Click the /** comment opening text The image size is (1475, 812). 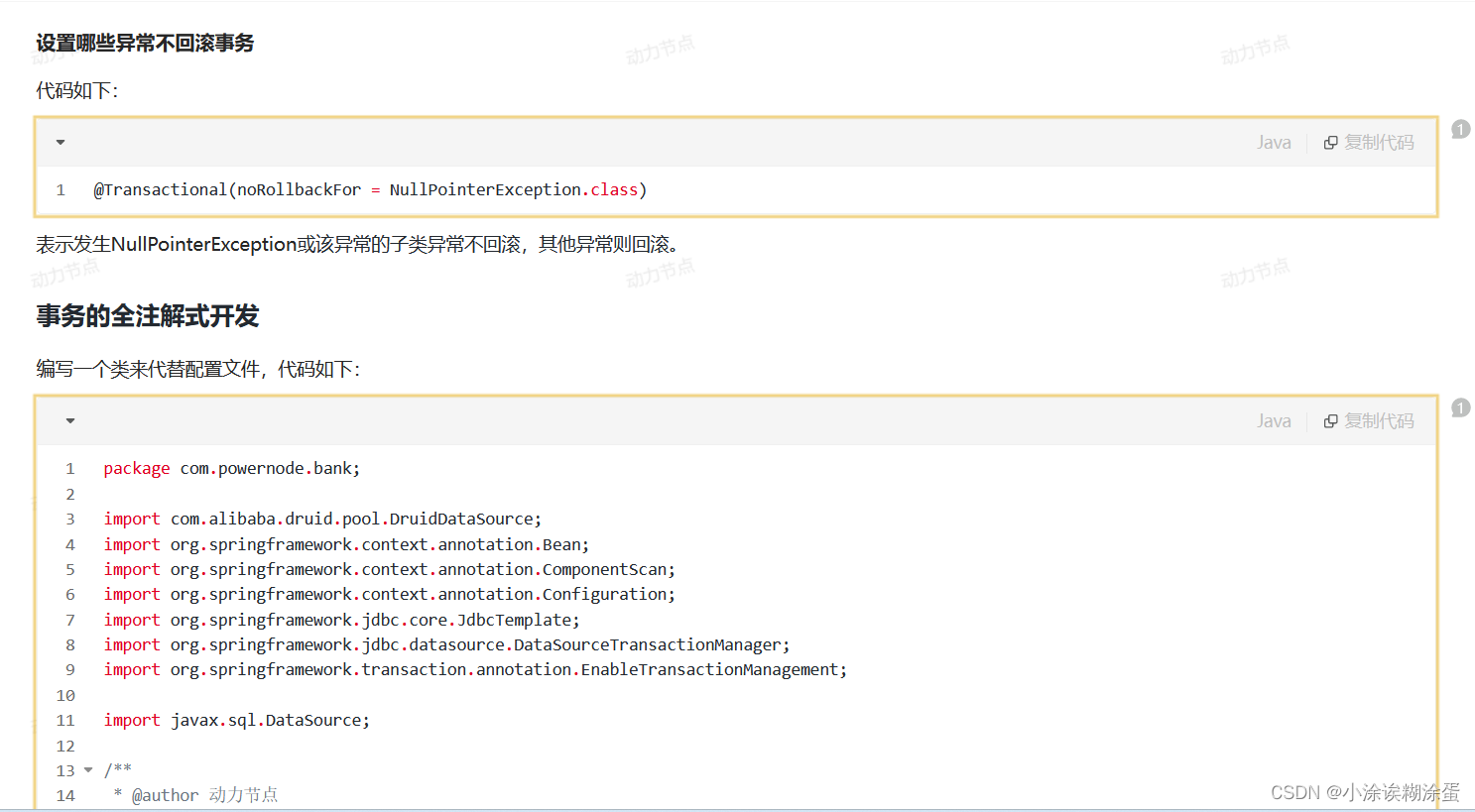[x=118, y=770]
